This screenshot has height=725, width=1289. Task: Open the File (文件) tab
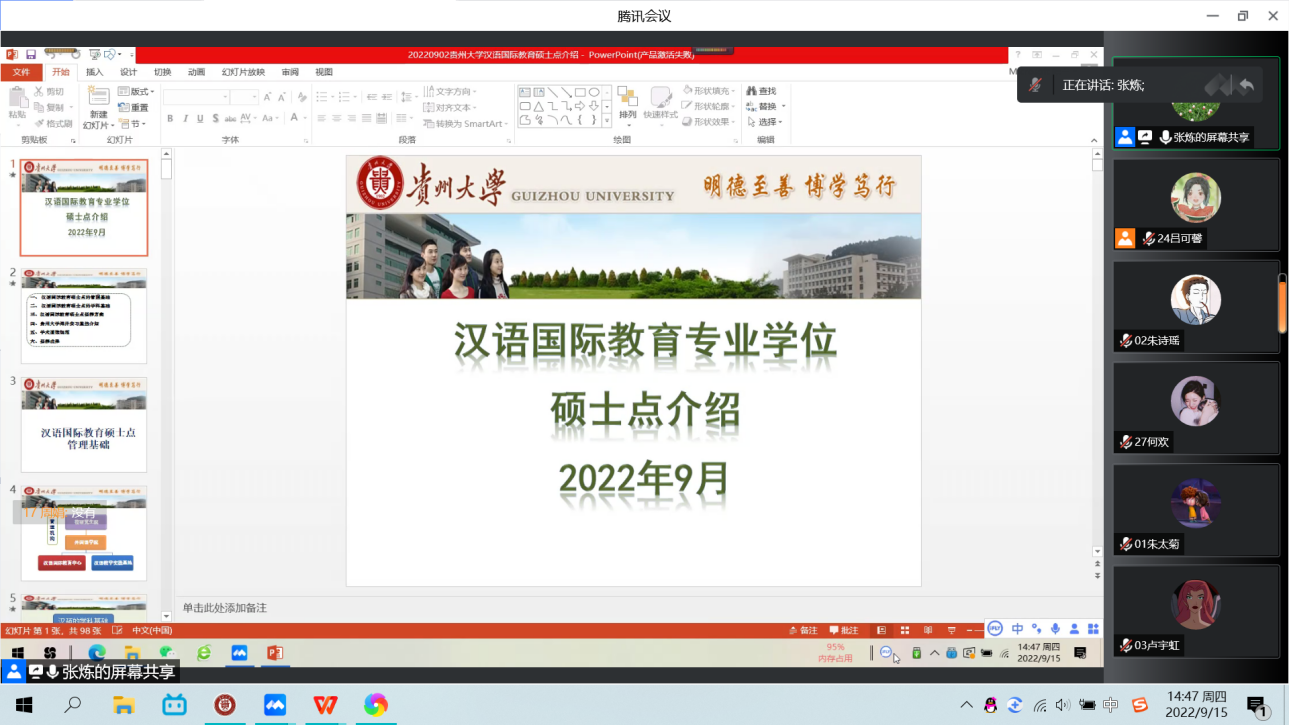pyautogui.click(x=21, y=72)
